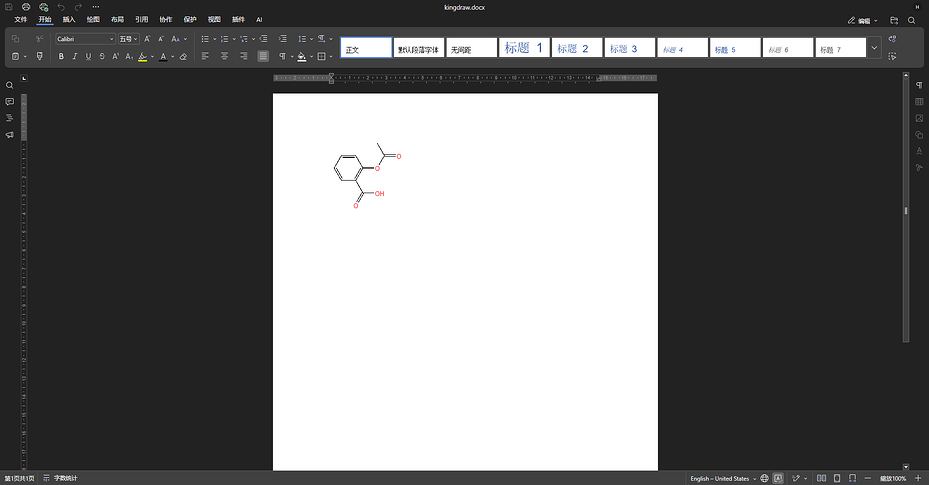Image resolution: width=929 pixels, height=485 pixels.
Task: Open English – United States language dropdown
Action: [723, 478]
